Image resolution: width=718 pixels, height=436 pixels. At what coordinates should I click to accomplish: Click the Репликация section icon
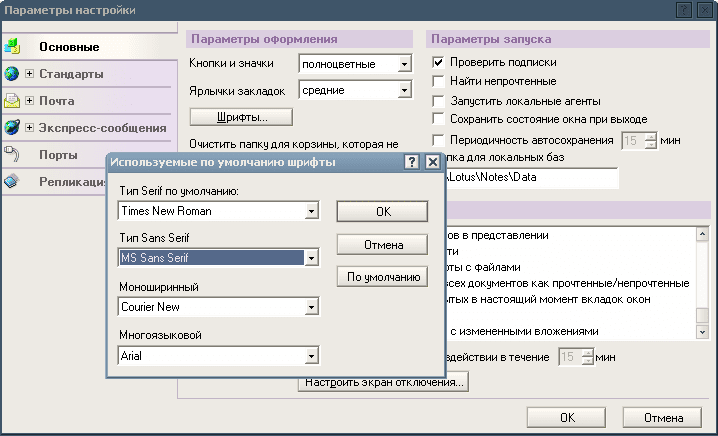(12, 181)
